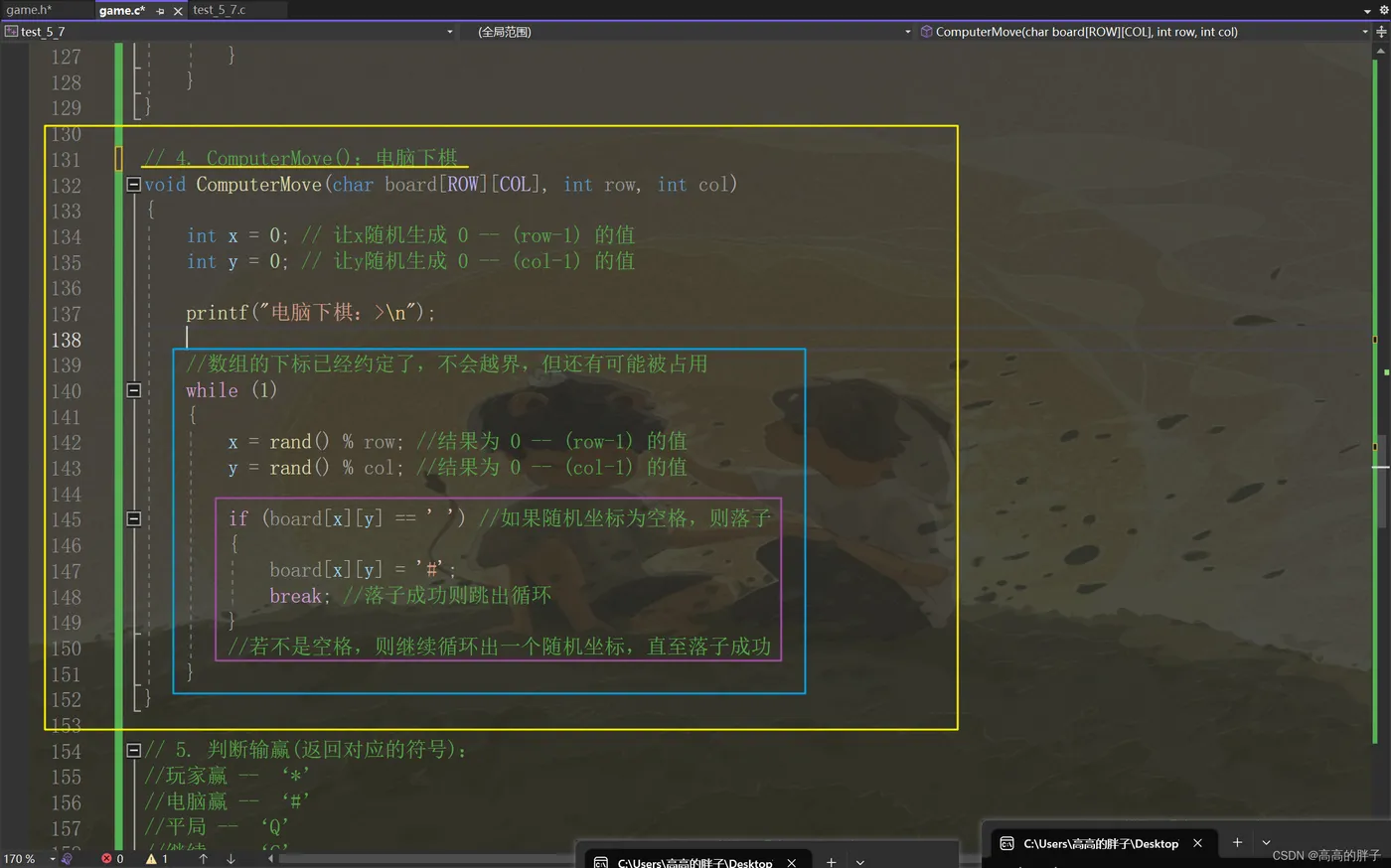Show the error count indicator

pyautogui.click(x=112, y=859)
